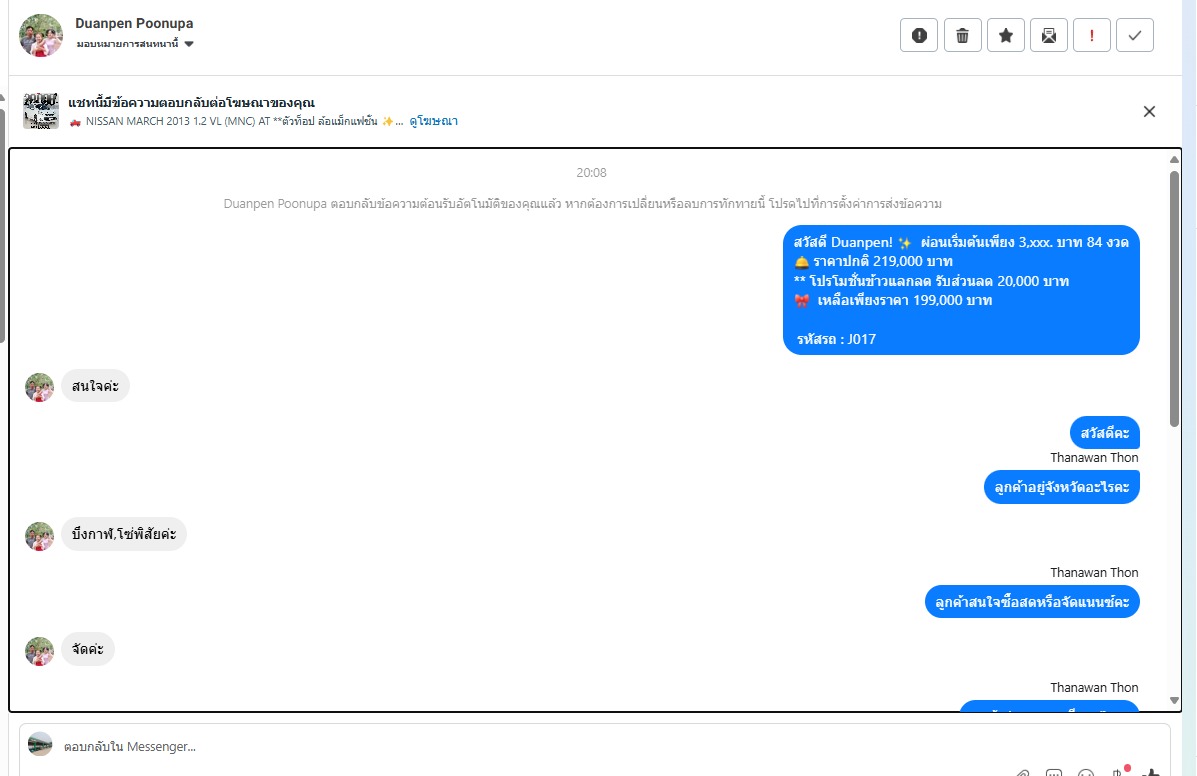Viewport: 1197px width, 776px height.
Task: Click the chat vertical scrollbar thumb
Action: (1174, 298)
